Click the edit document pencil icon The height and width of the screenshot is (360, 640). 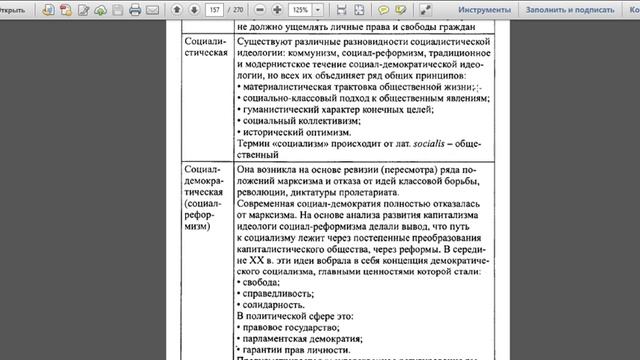pos(83,10)
